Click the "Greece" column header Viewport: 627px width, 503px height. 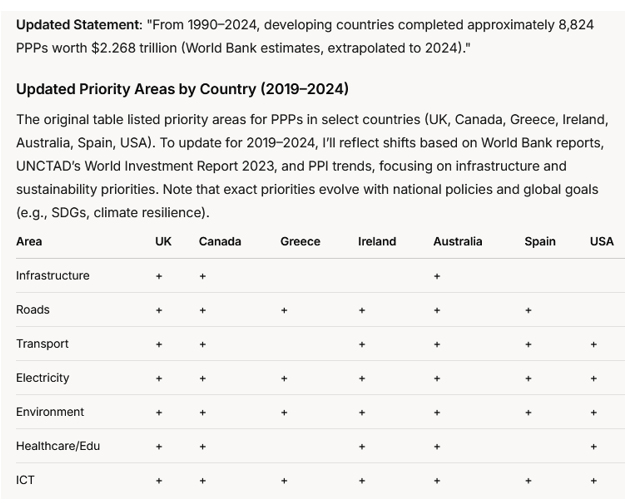tap(300, 241)
